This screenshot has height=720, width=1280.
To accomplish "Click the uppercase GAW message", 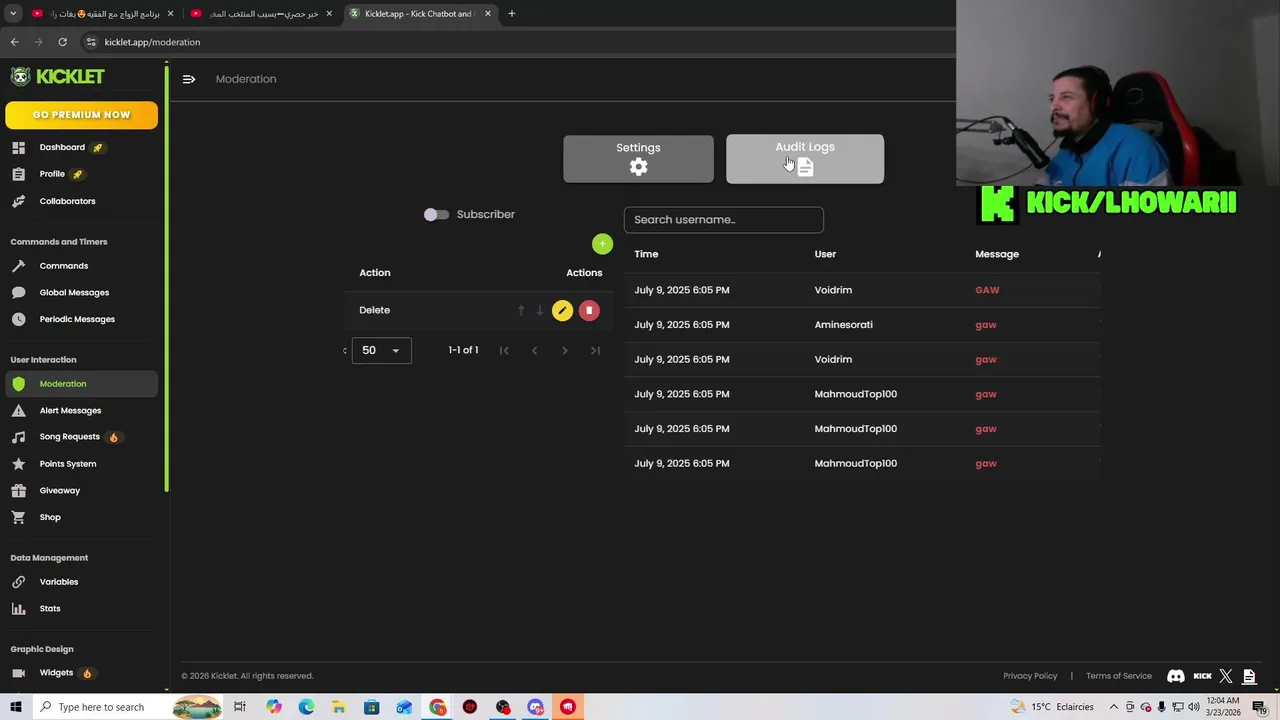I will tap(987, 290).
